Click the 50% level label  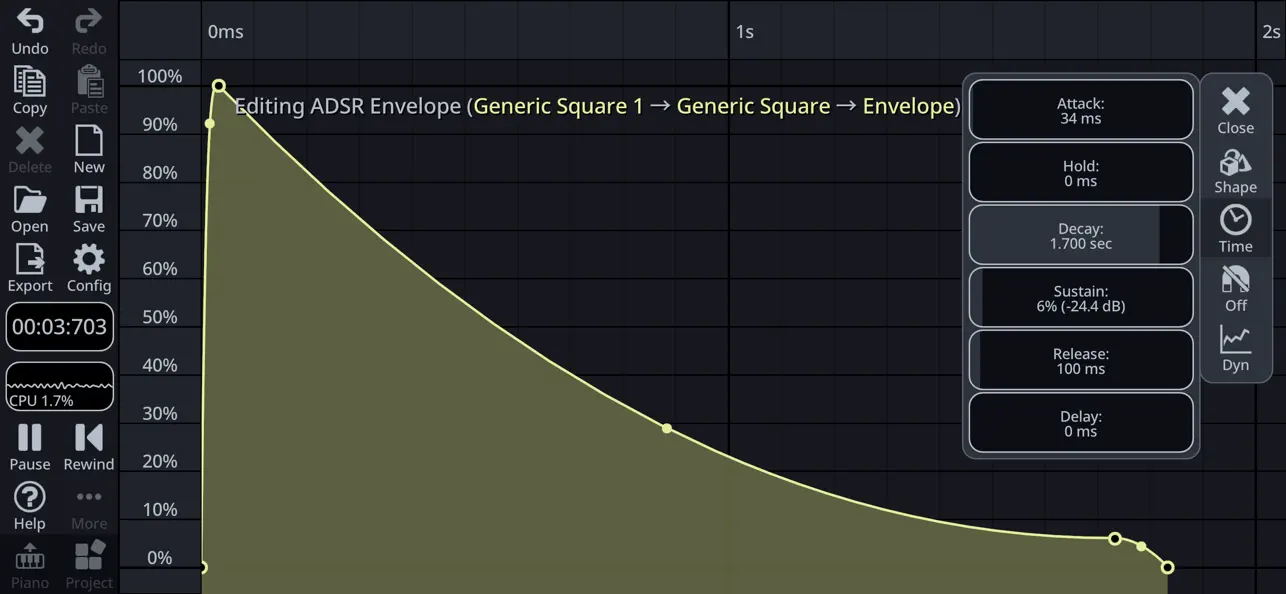(160, 317)
